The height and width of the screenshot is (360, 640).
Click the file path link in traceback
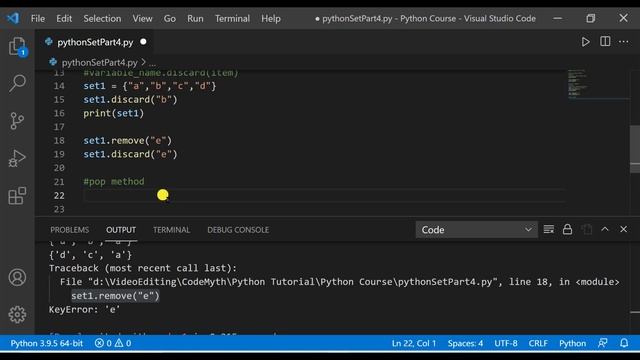coord(293,282)
